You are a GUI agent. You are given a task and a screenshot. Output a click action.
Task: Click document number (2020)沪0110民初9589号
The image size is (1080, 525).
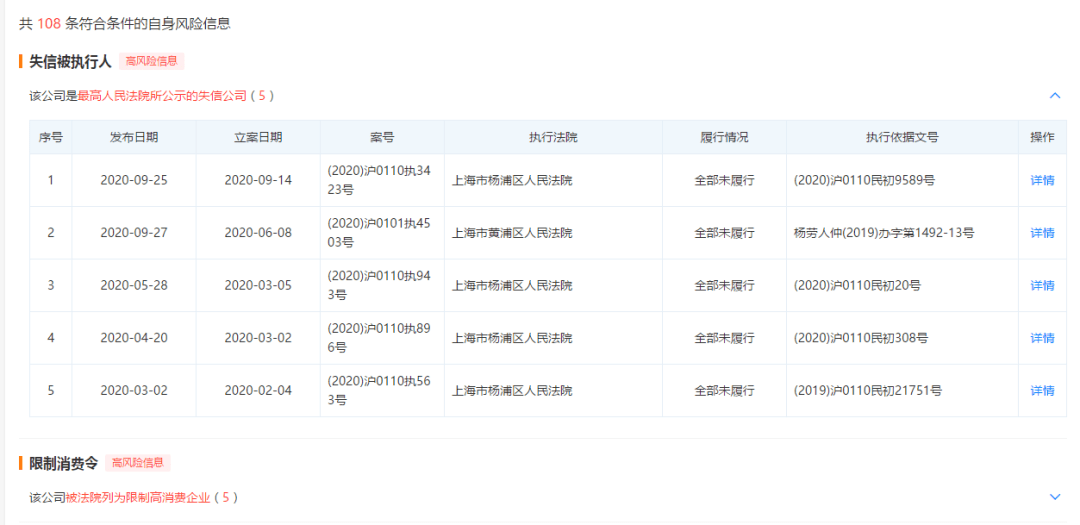[x=864, y=181]
